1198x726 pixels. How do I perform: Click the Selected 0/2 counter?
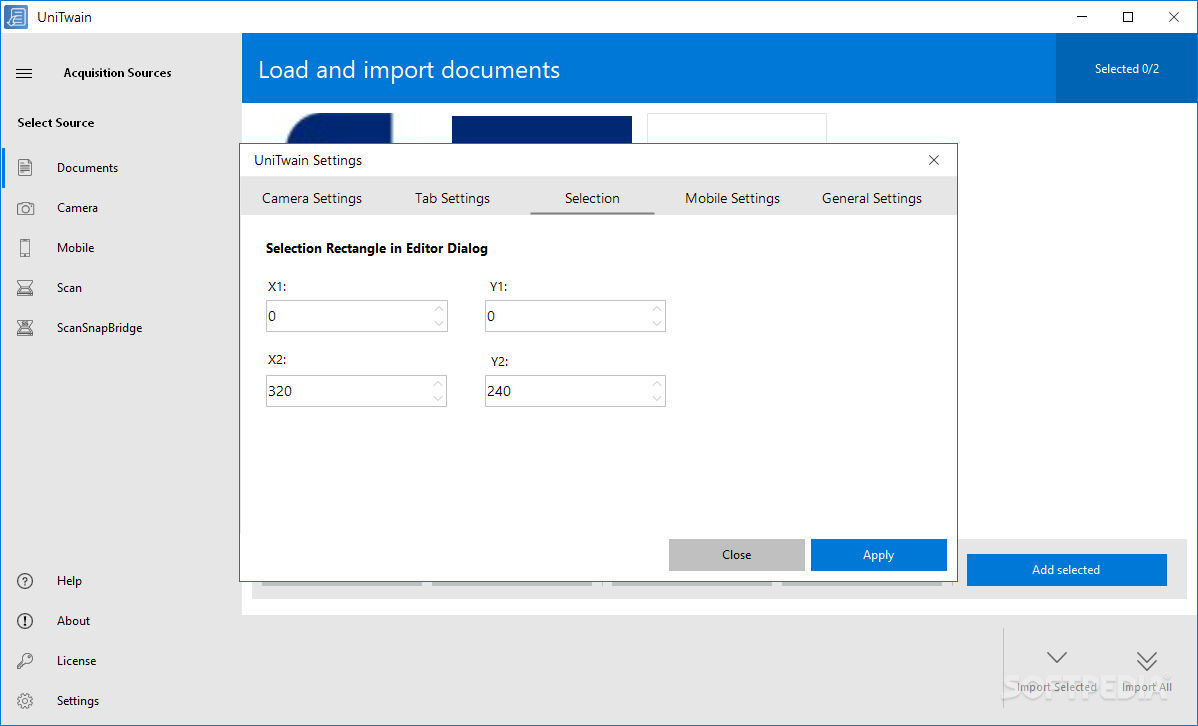(1127, 69)
